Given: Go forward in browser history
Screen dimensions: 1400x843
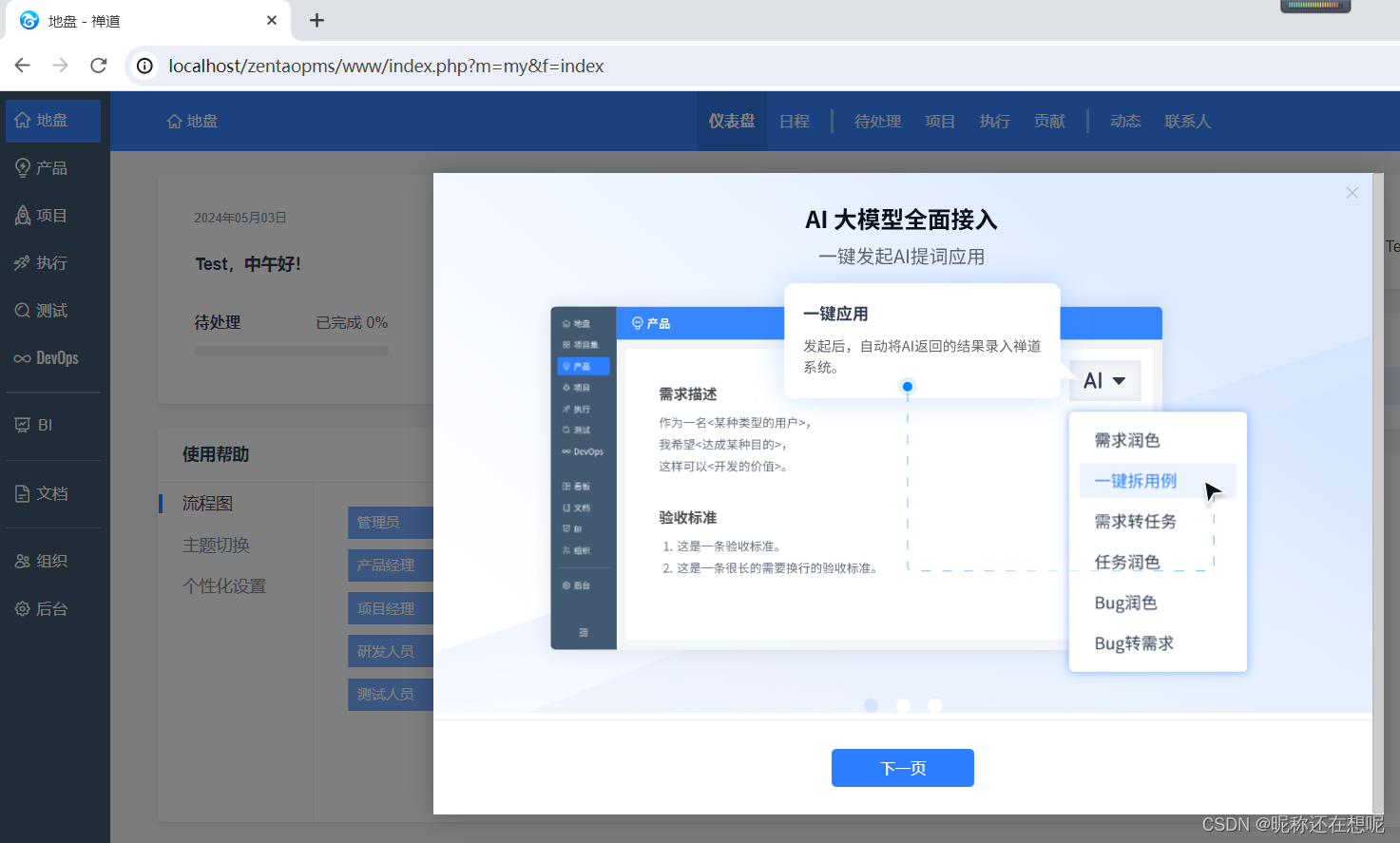Looking at the screenshot, I should [60, 66].
